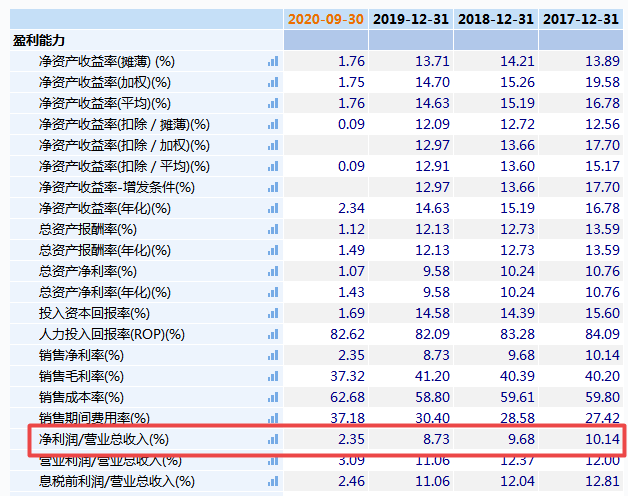628x496 pixels.
Task: Click the 2018-12-31 period header
Action: point(495,19)
